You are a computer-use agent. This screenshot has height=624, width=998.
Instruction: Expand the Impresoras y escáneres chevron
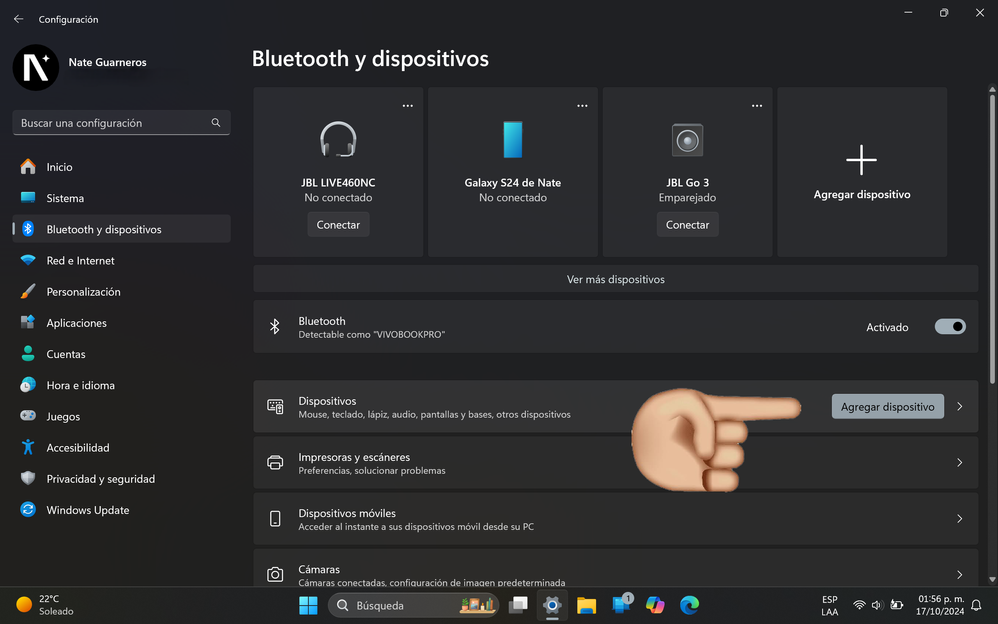(x=959, y=462)
